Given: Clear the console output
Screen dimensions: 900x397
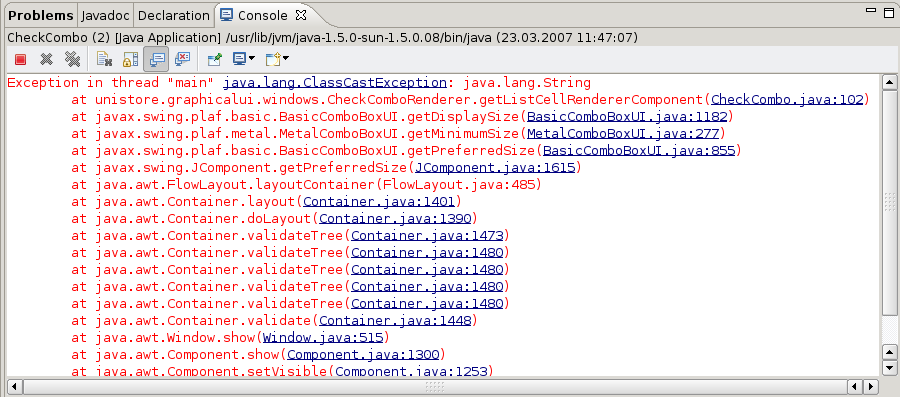Looking at the screenshot, I should (x=104, y=59).
